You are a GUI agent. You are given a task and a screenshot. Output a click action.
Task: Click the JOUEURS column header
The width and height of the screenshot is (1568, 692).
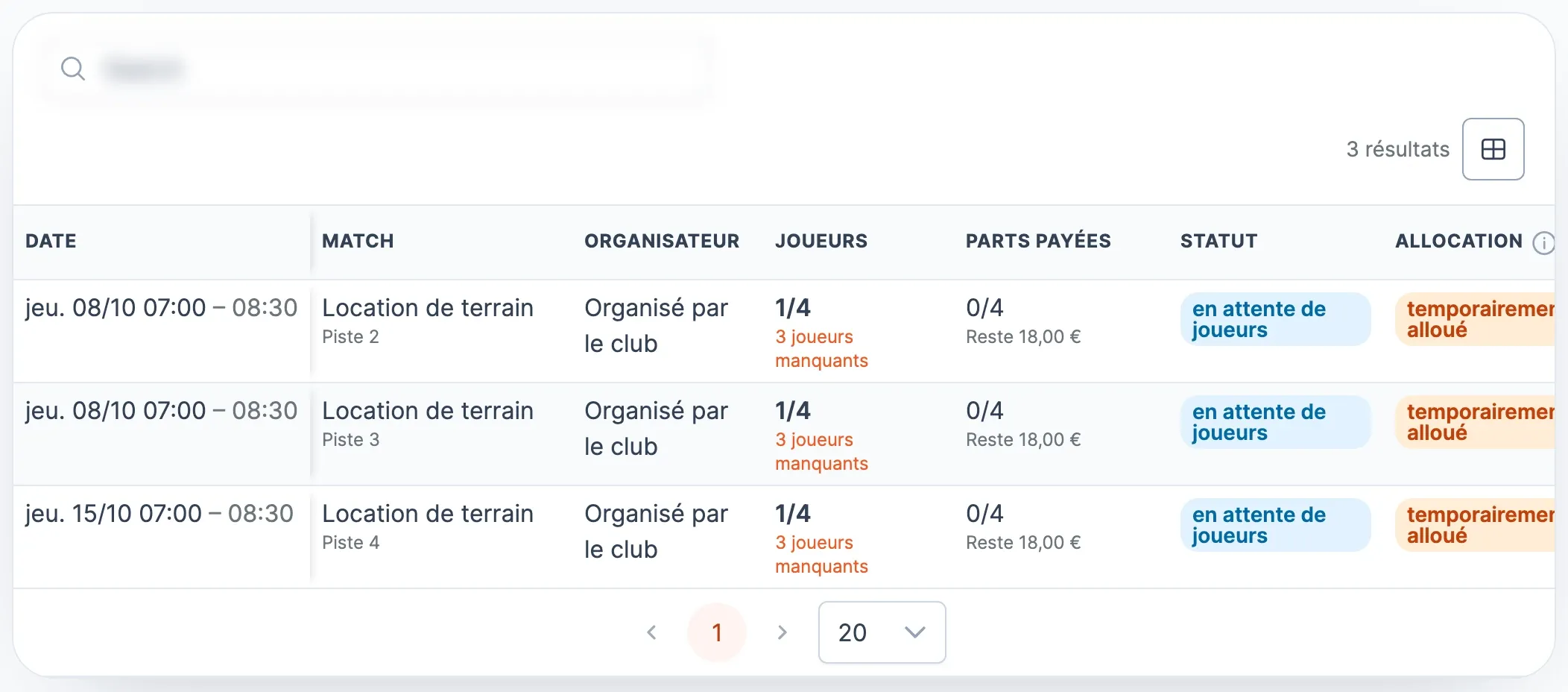[821, 241]
